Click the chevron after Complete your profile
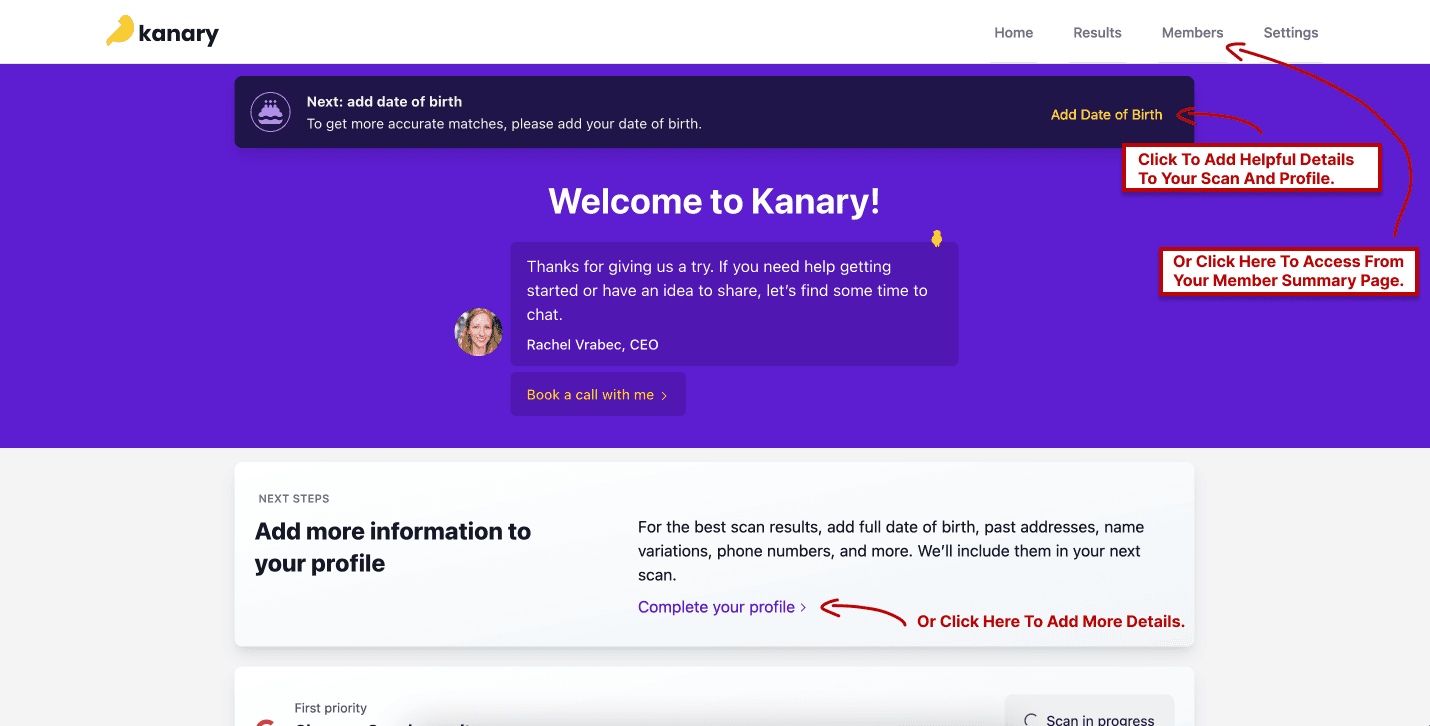1430x726 pixels. click(x=803, y=607)
